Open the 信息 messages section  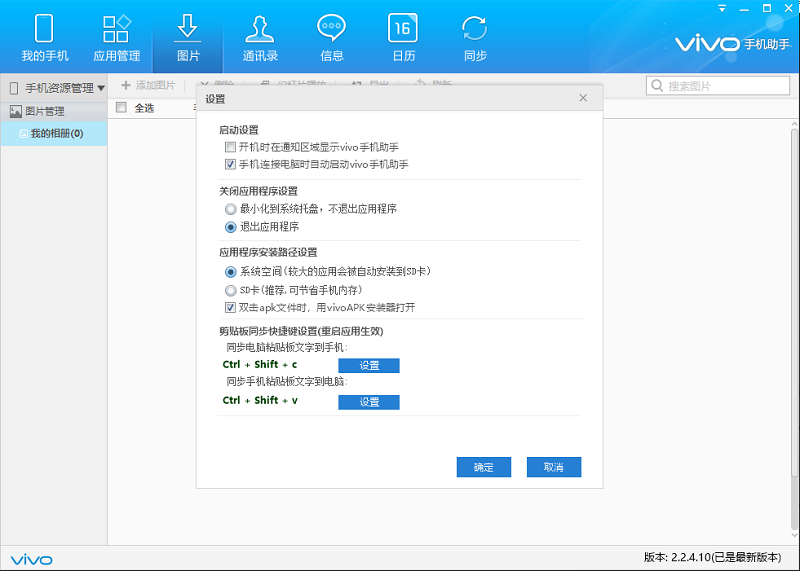332,38
